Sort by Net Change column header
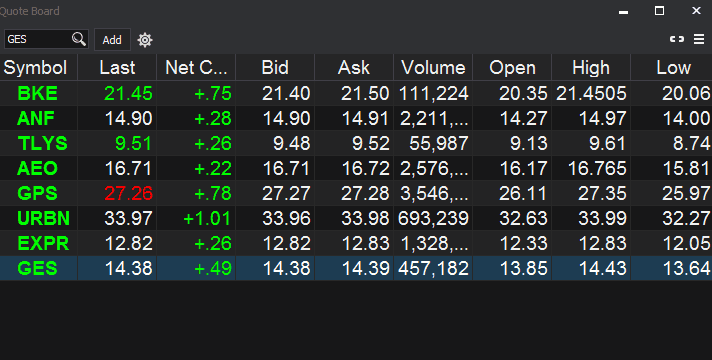The width and height of the screenshot is (712, 360). click(196, 68)
